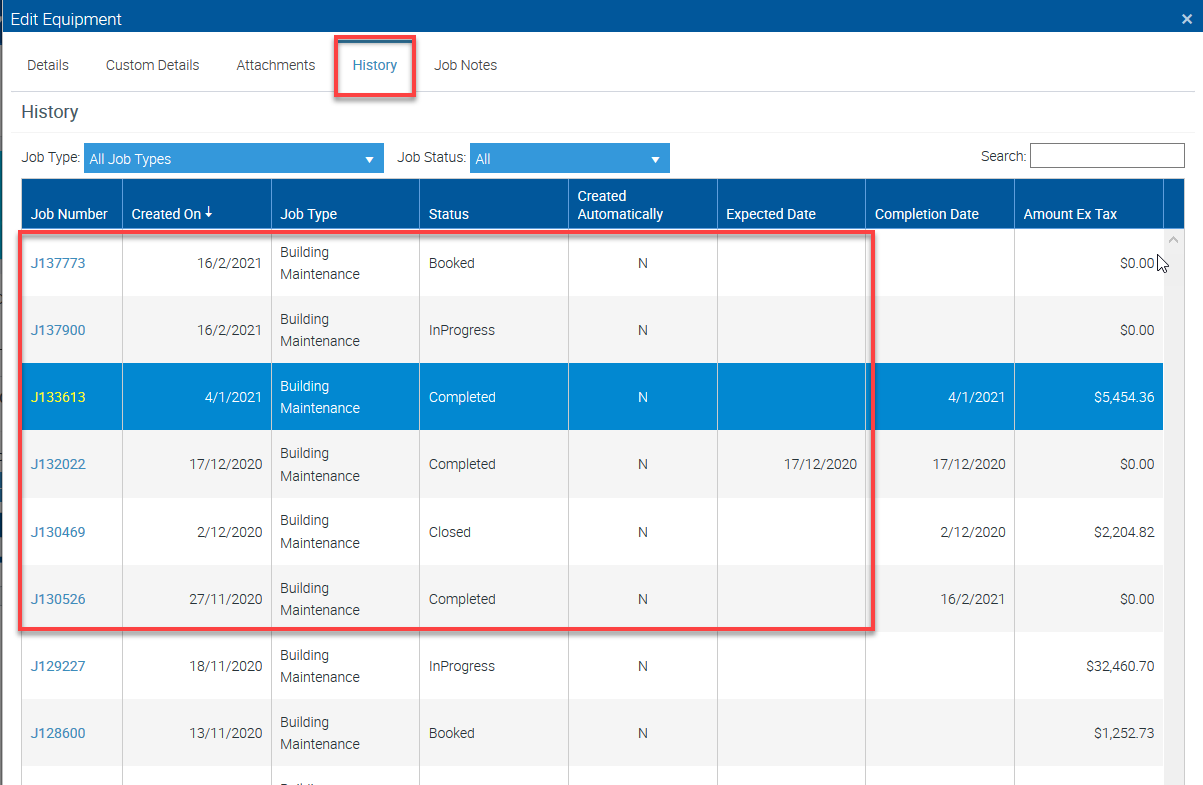Click job number J133613
Screen dimensions: 1203x785
[x=58, y=397]
